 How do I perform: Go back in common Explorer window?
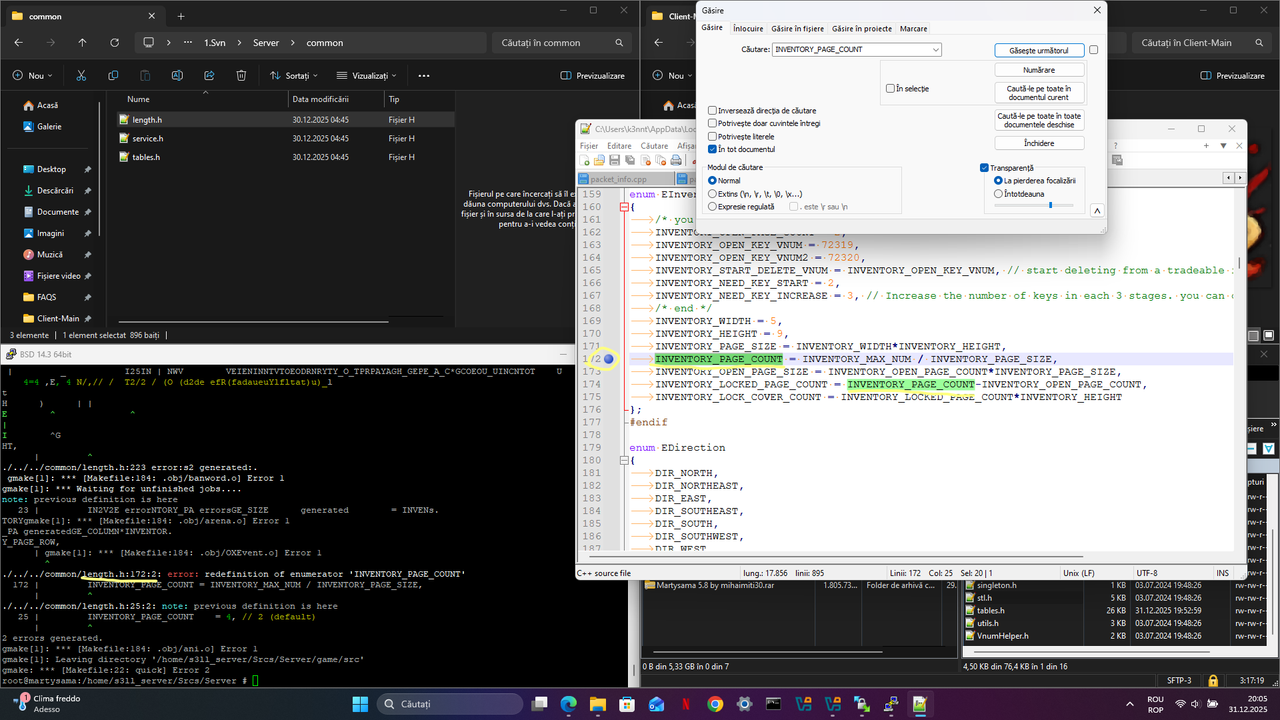[x=19, y=43]
